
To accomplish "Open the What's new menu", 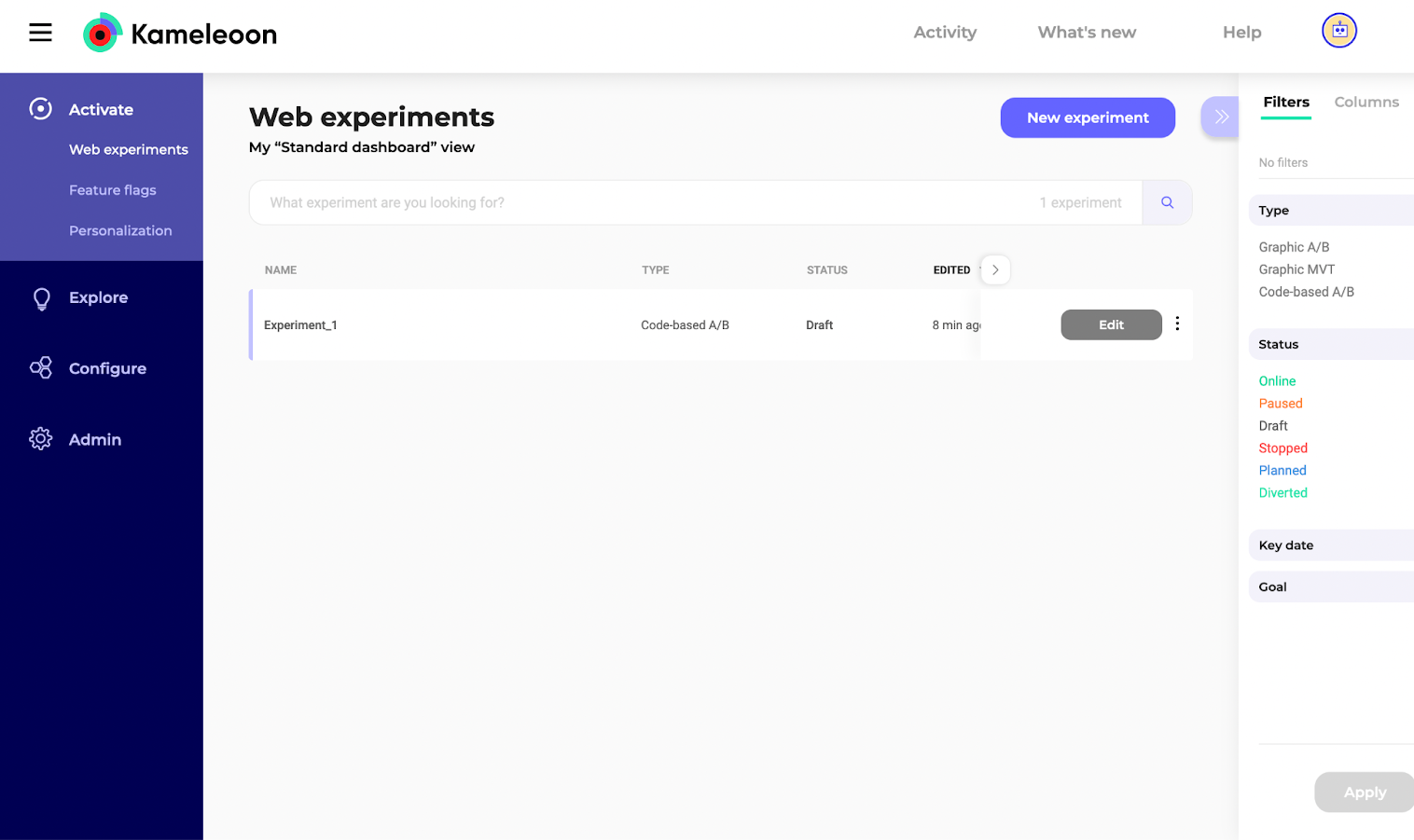I will click(x=1087, y=32).
